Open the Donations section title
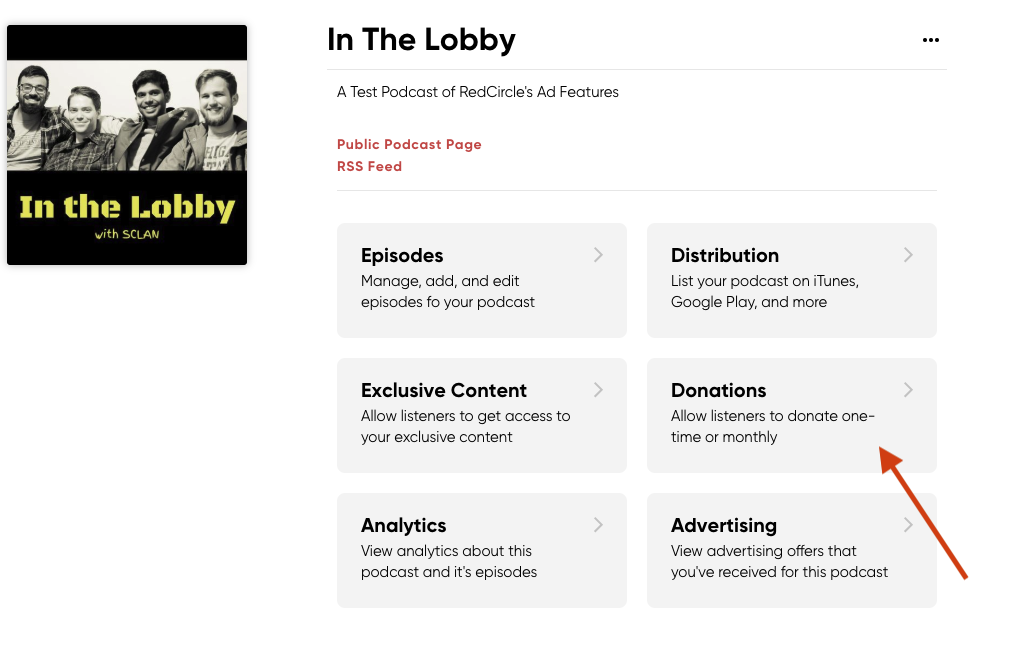Viewport: 1035px width, 662px height. pyautogui.click(x=718, y=390)
